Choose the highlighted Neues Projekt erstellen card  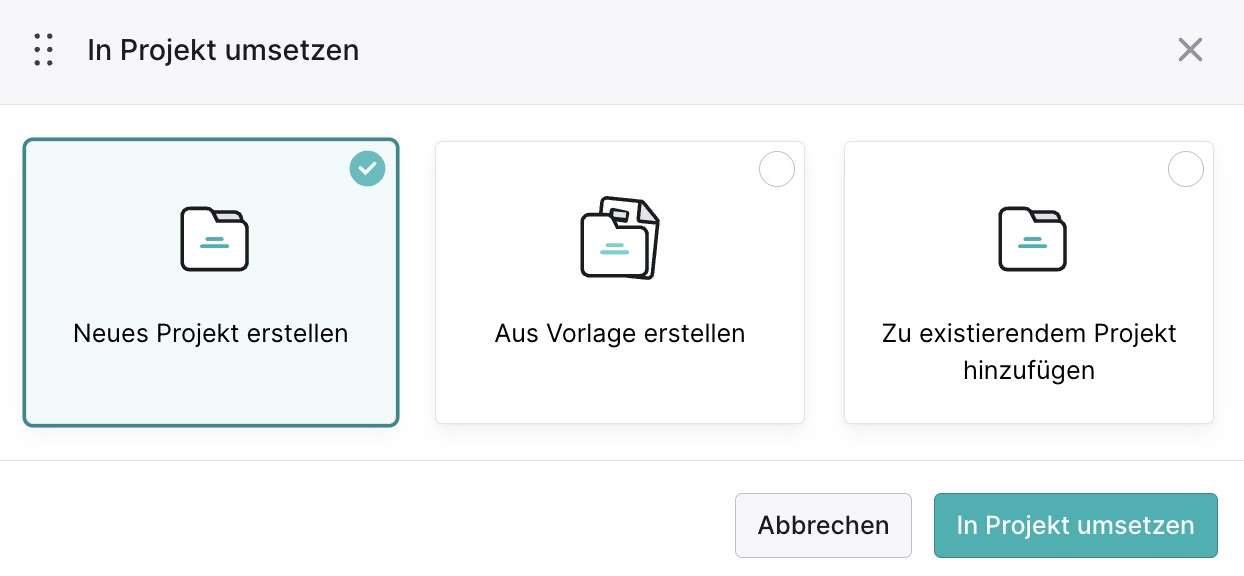tap(211, 283)
